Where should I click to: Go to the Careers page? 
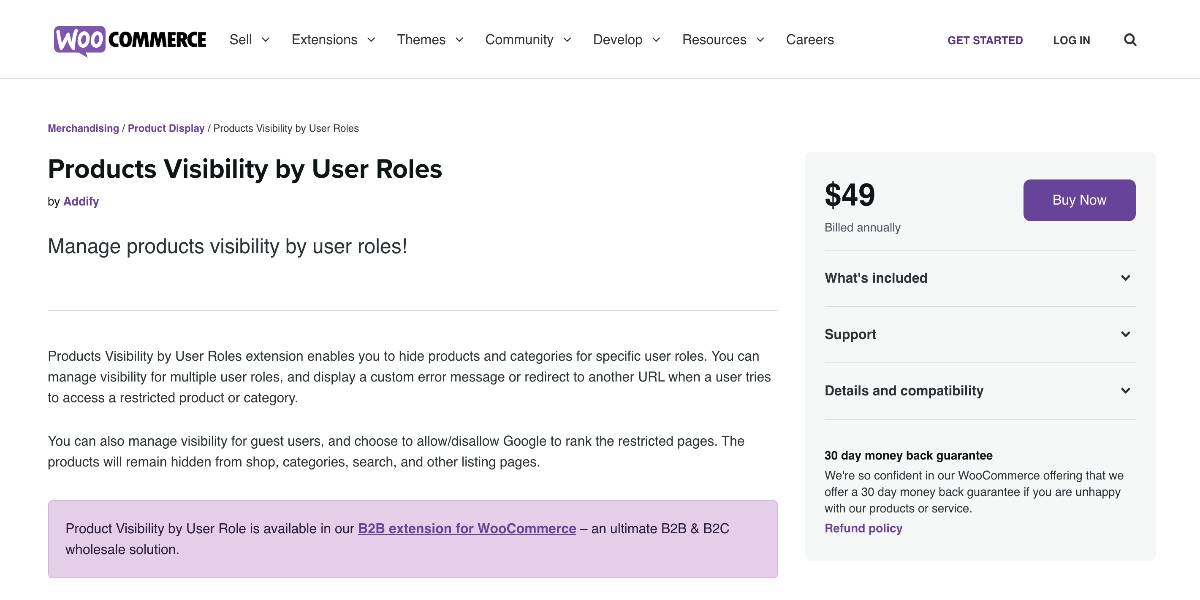(810, 40)
